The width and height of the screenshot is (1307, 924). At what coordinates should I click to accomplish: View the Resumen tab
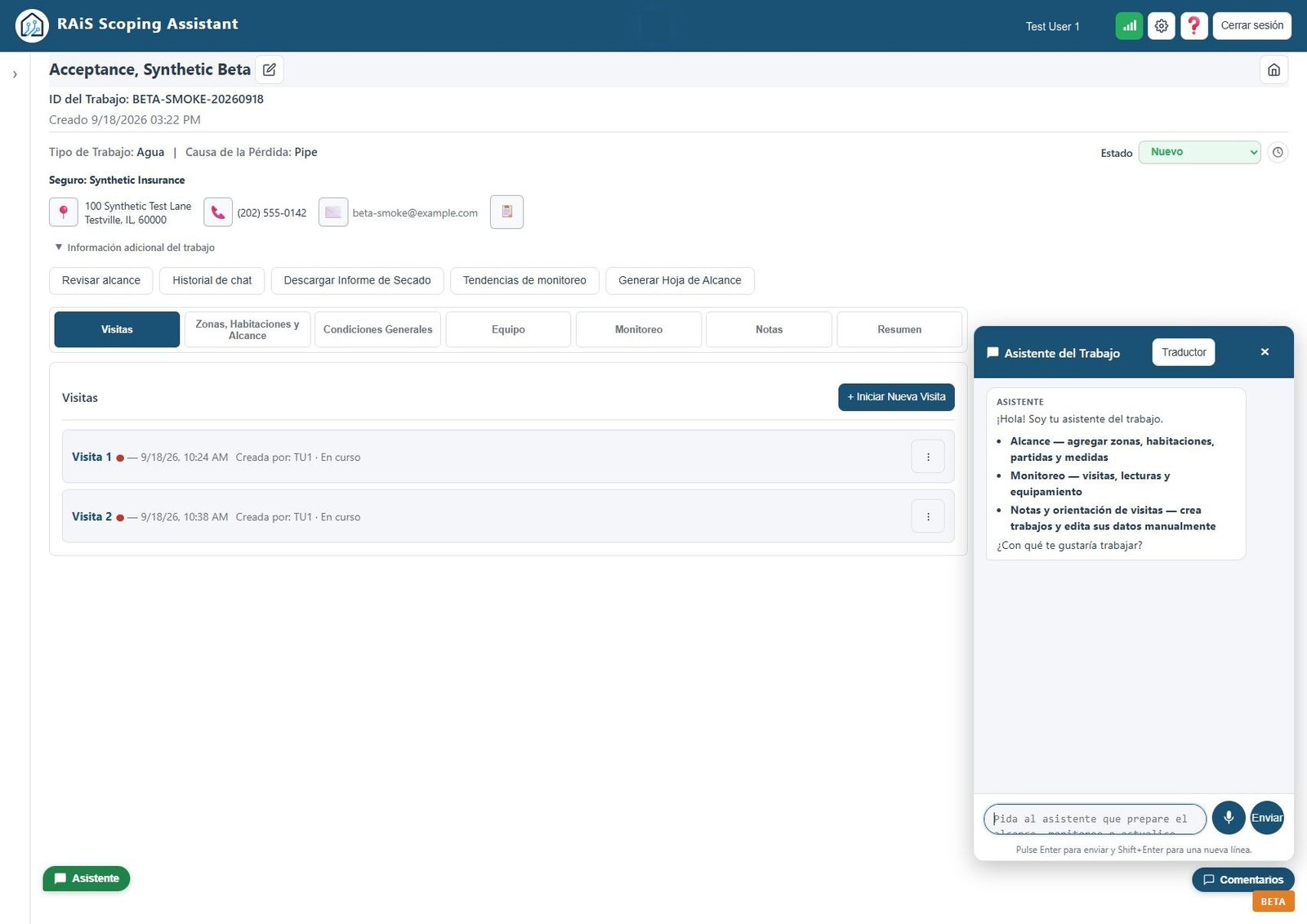899,329
